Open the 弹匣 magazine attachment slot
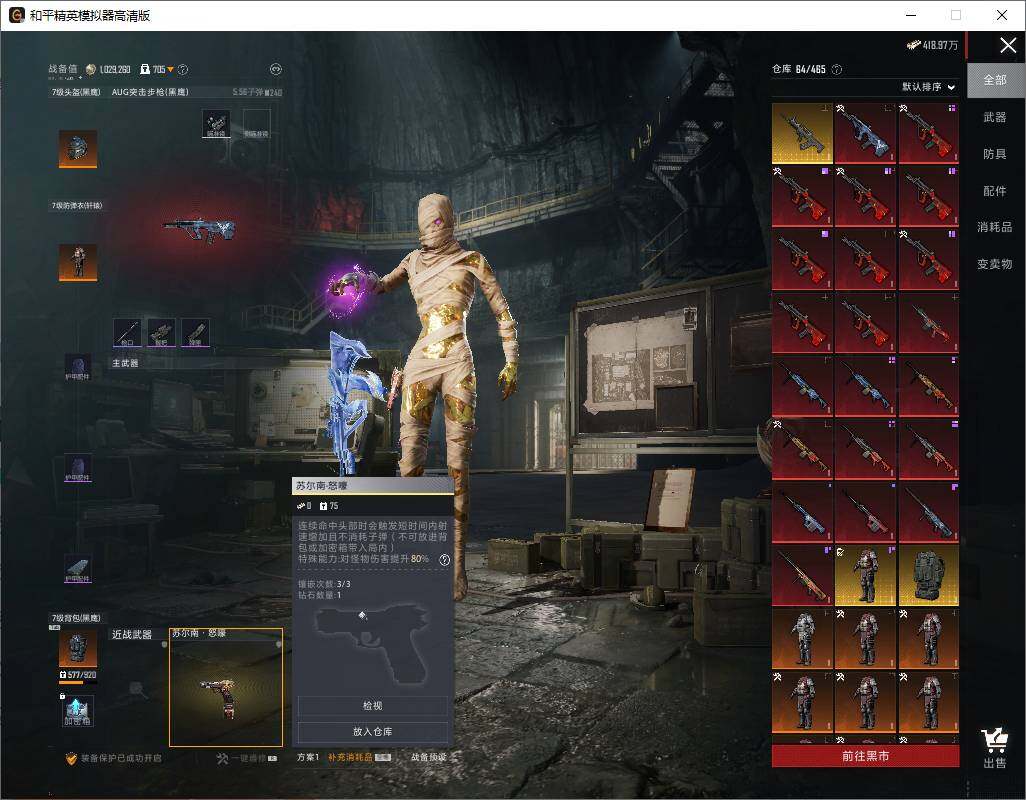 (195, 332)
